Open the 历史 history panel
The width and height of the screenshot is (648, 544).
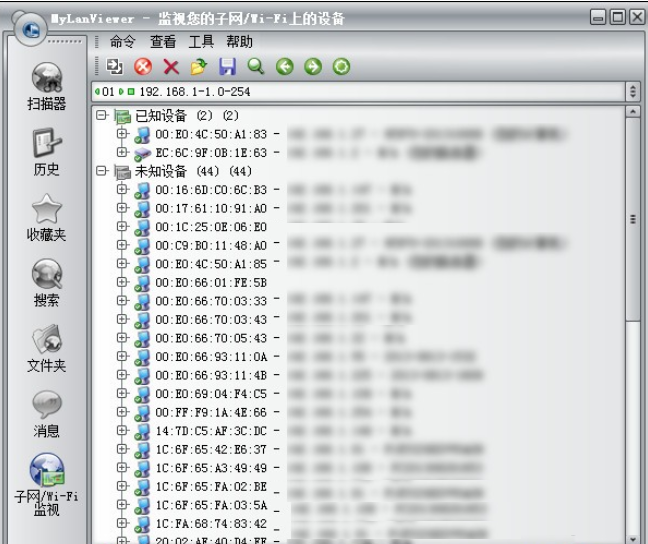tap(47, 152)
